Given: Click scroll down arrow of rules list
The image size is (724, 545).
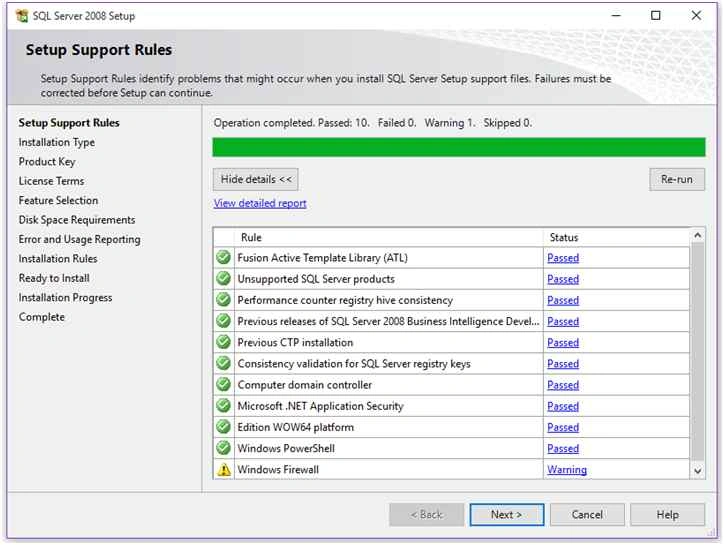Looking at the screenshot, I should (x=698, y=471).
